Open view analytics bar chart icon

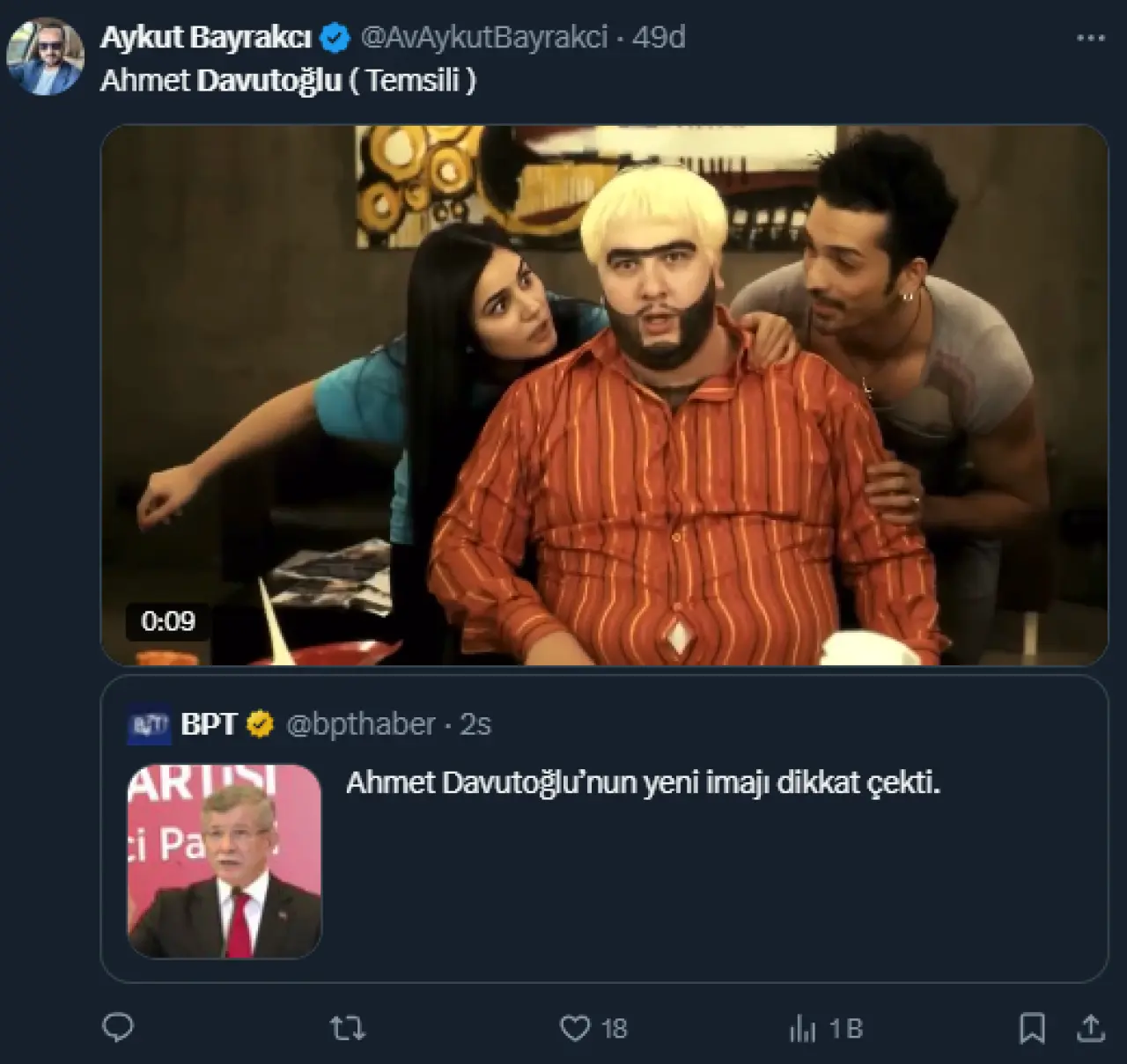pyautogui.click(x=802, y=1028)
